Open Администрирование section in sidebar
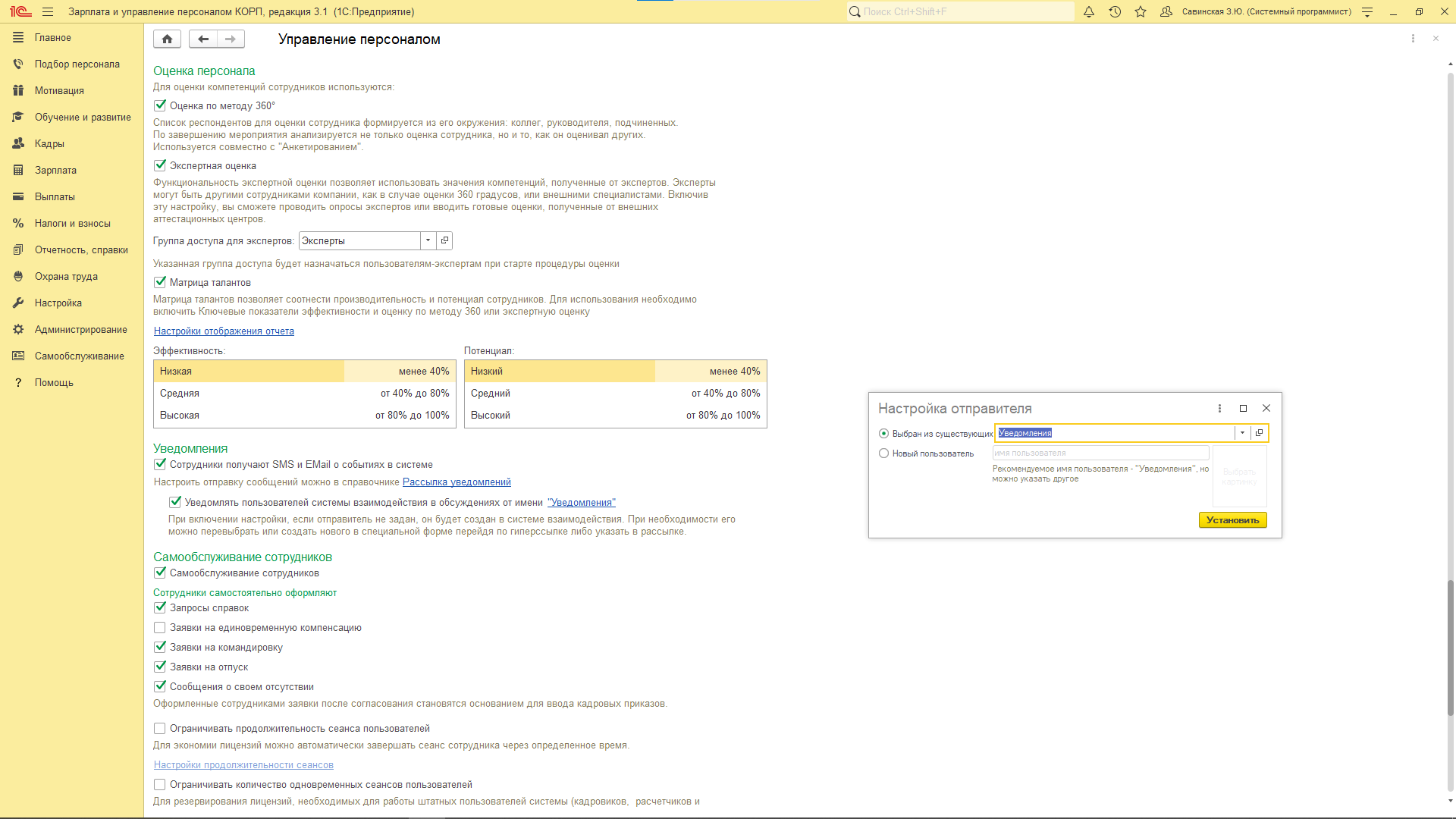This screenshot has height=819, width=1456. [80, 329]
